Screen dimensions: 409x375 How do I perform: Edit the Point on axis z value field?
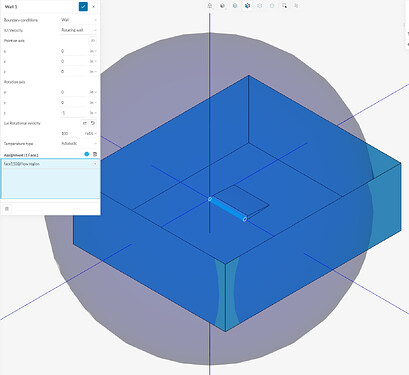[74, 72]
